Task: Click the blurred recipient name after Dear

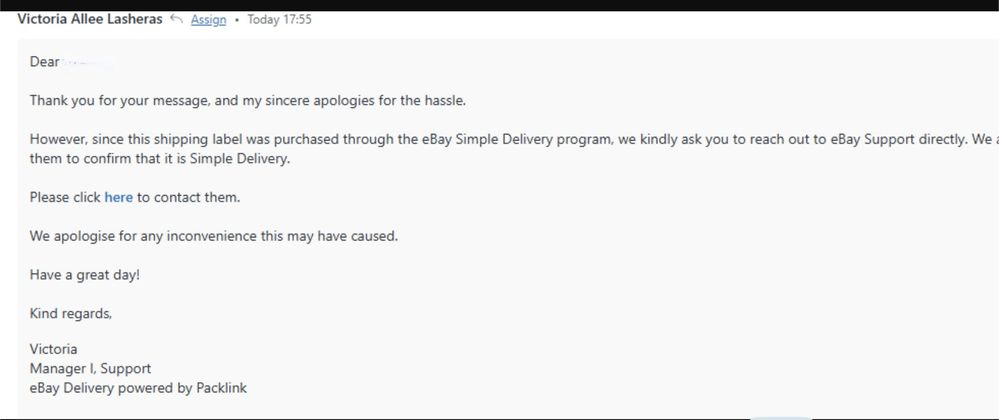Action: click(x=87, y=63)
